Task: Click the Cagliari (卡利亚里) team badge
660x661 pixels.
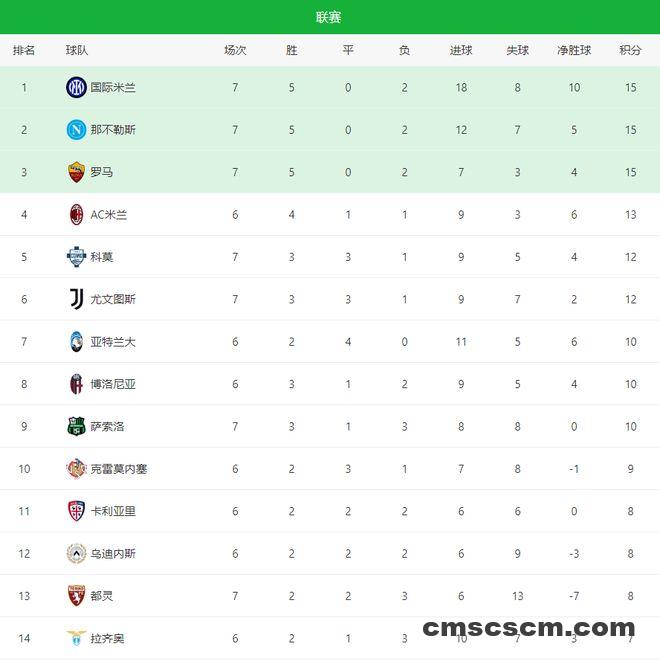Action: pyautogui.click(x=76, y=511)
